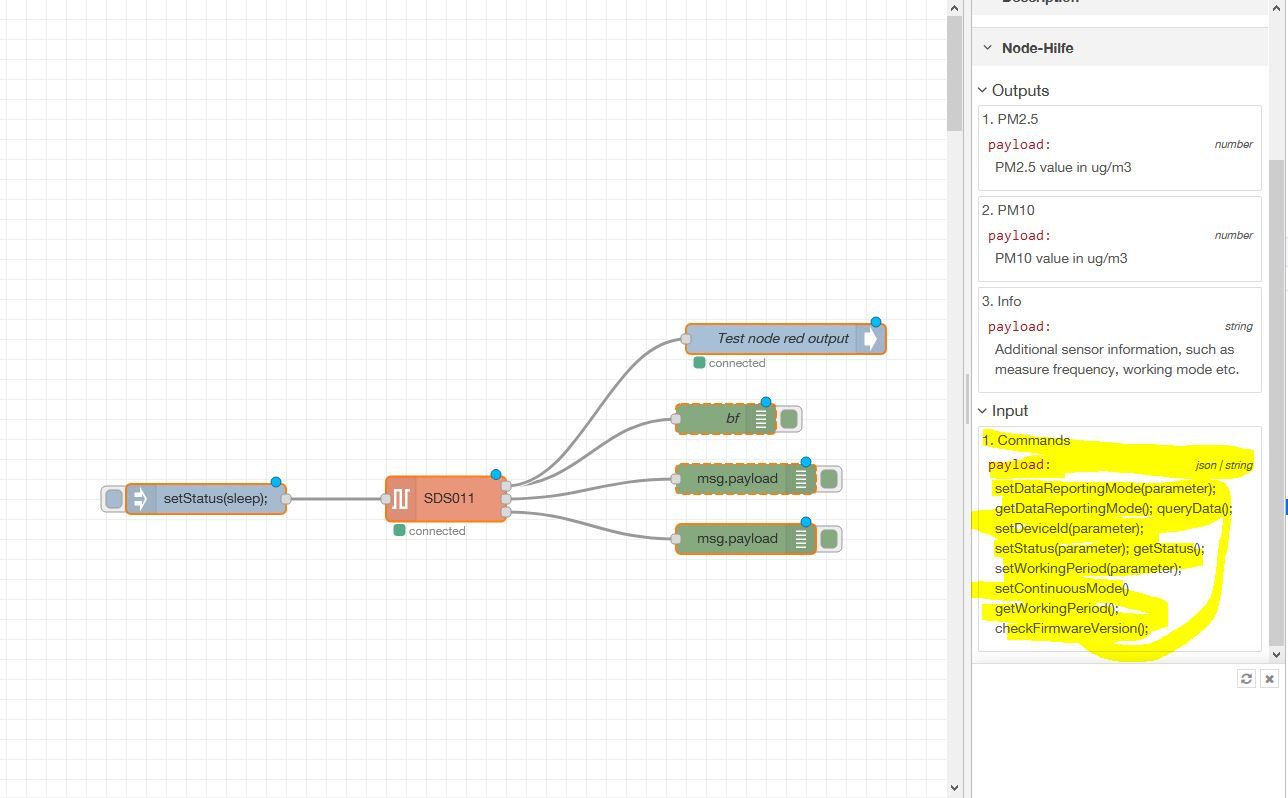Viewport: 1288px width, 798px height.
Task: Toggle the bf debug node button
Action: click(789, 419)
